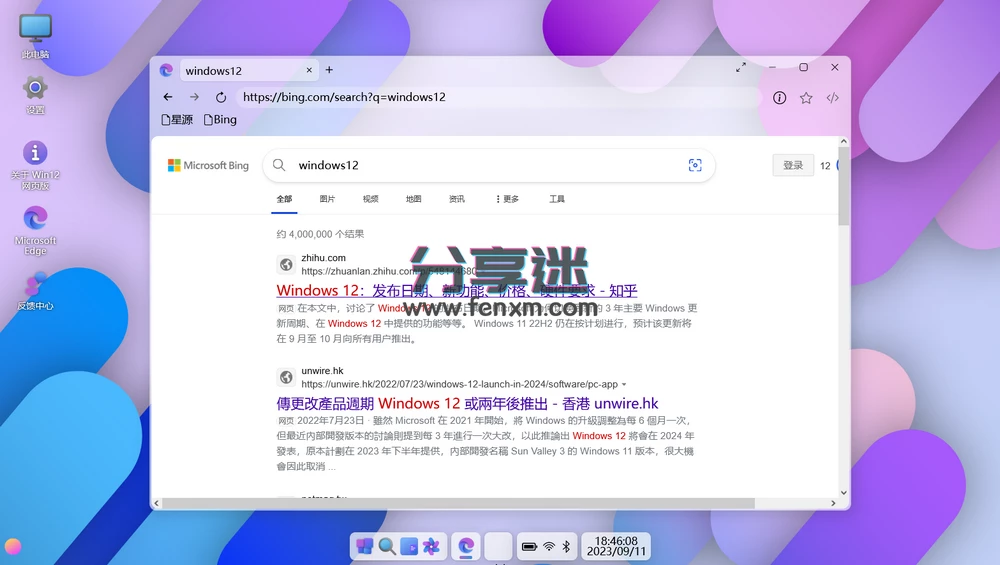Open developer tools code icon
1000x565 pixels.
point(832,98)
